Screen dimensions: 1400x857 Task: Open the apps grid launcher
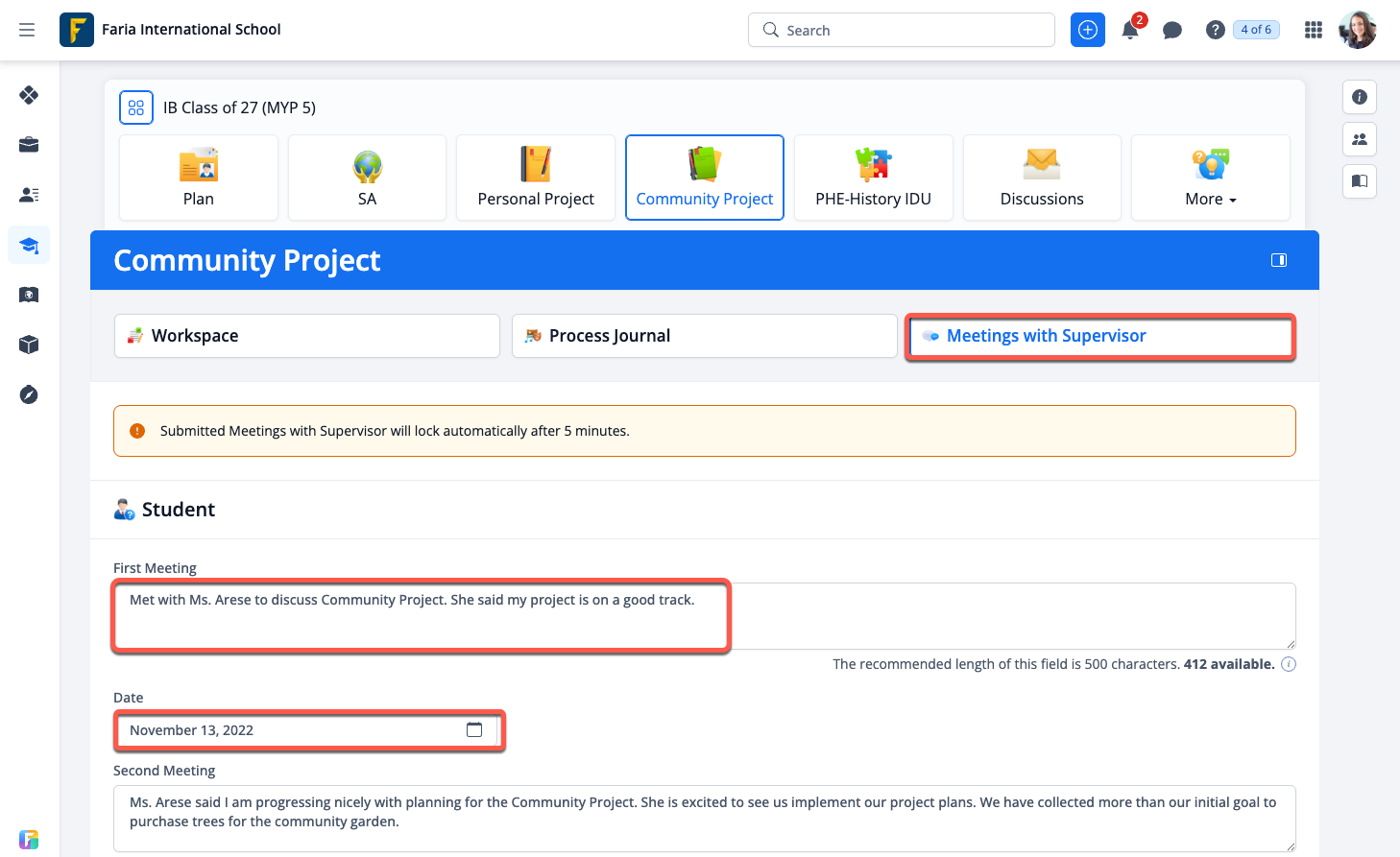click(x=1314, y=30)
